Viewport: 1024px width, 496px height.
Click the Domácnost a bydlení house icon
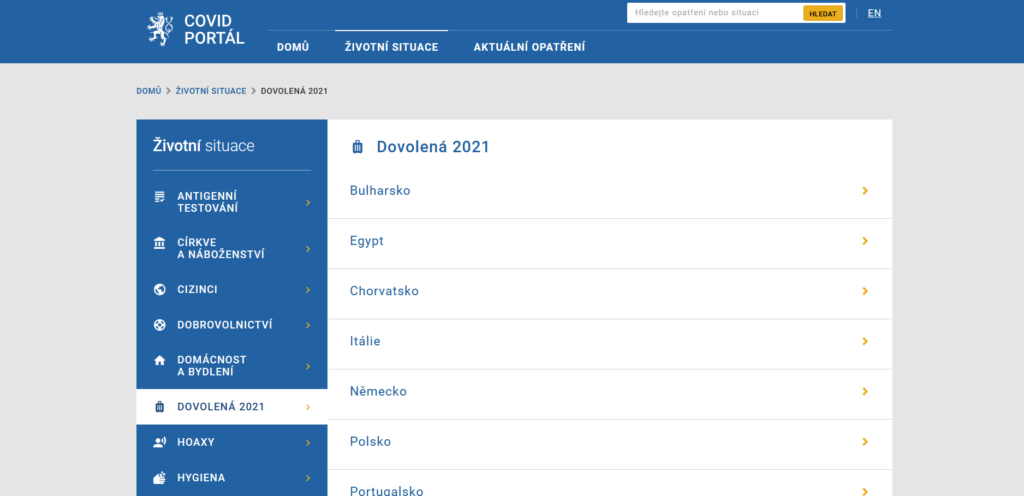point(159,360)
